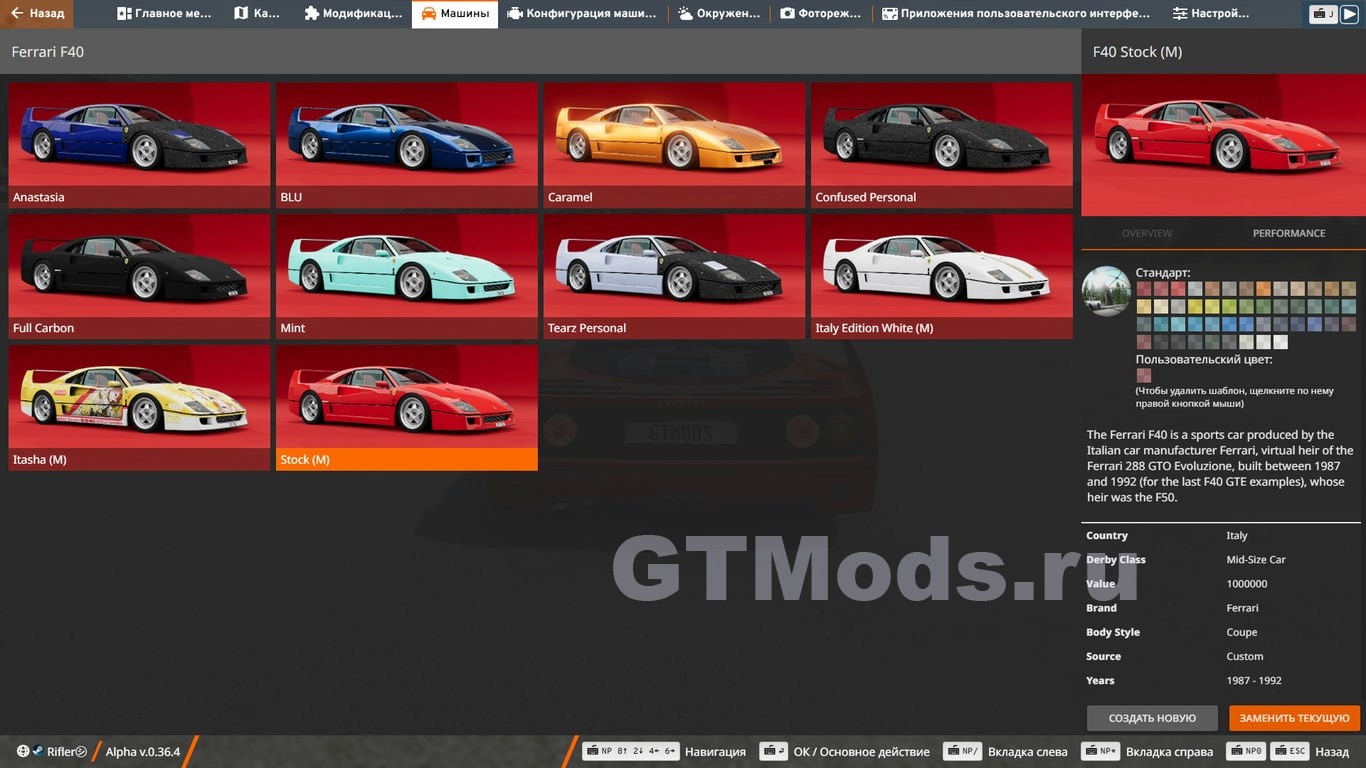Click the NP/ key badge for left tab
The height and width of the screenshot is (768, 1366).
pyautogui.click(x=961, y=751)
